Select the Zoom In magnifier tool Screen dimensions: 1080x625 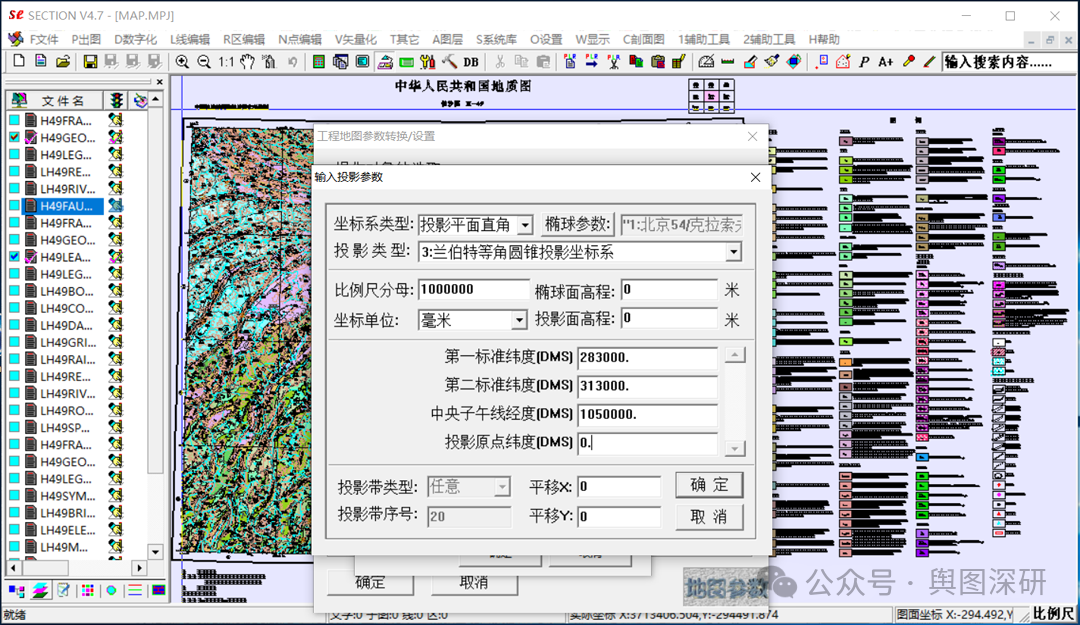(x=183, y=62)
